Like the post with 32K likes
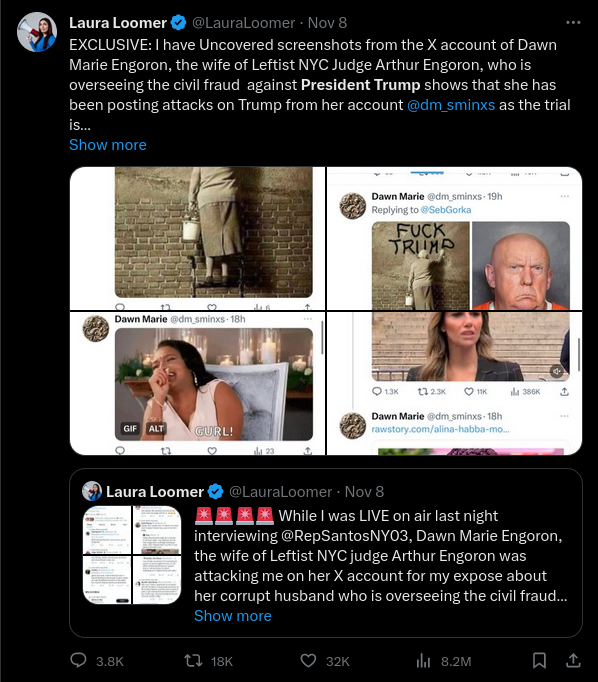 308,661
